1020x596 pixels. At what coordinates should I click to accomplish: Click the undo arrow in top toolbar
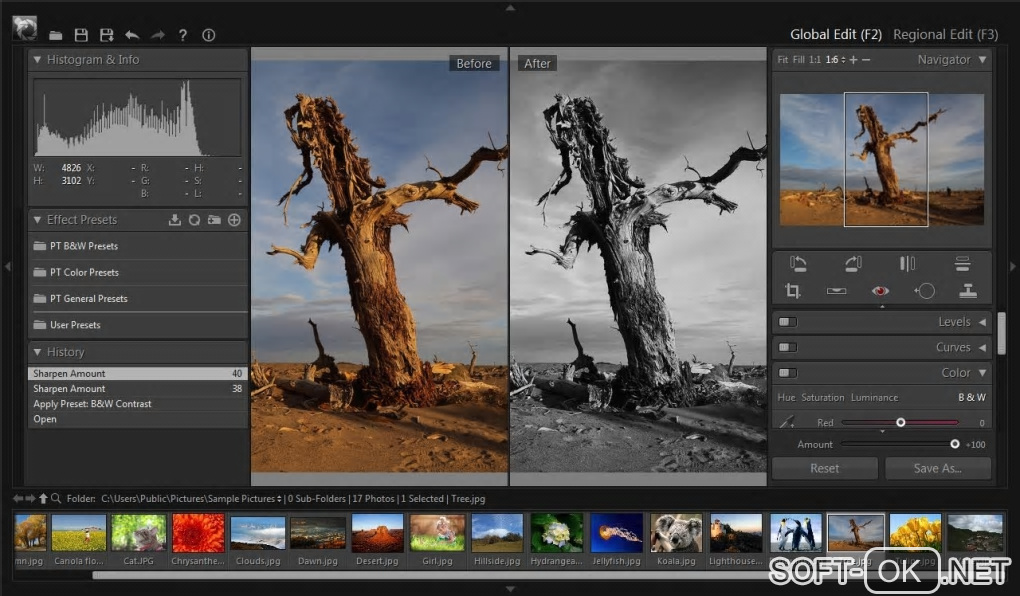(132, 35)
